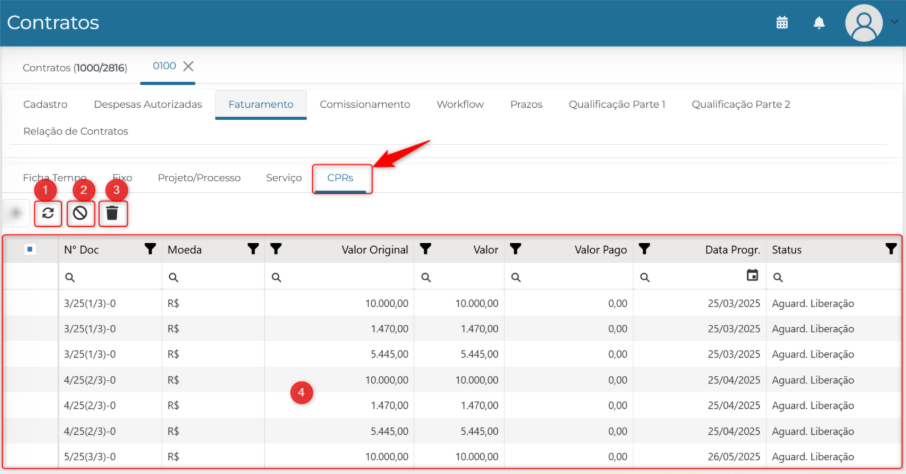
Task: Click search icon under Data Progr.
Action: (645, 277)
